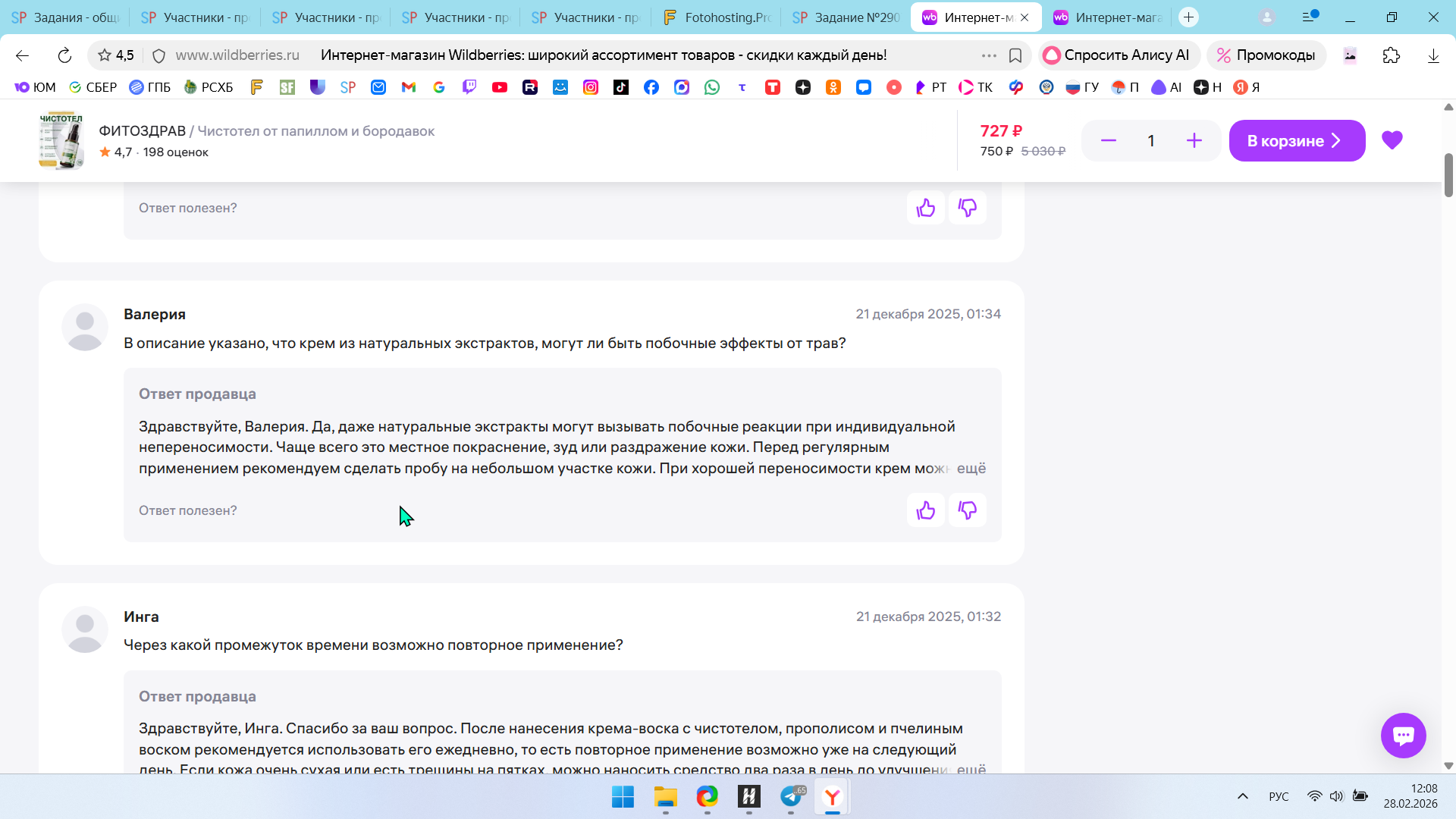Click the В корзине button
Screen dimensions: 1456x819
(1296, 141)
